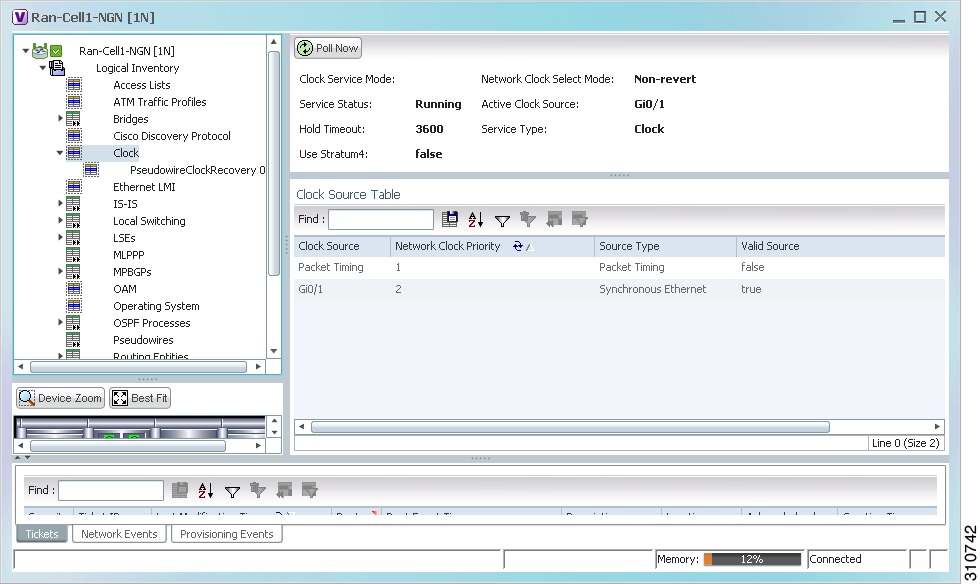Open Cisco Discovery Protocol item
Screen dimensions: 980x584
click(x=172, y=136)
